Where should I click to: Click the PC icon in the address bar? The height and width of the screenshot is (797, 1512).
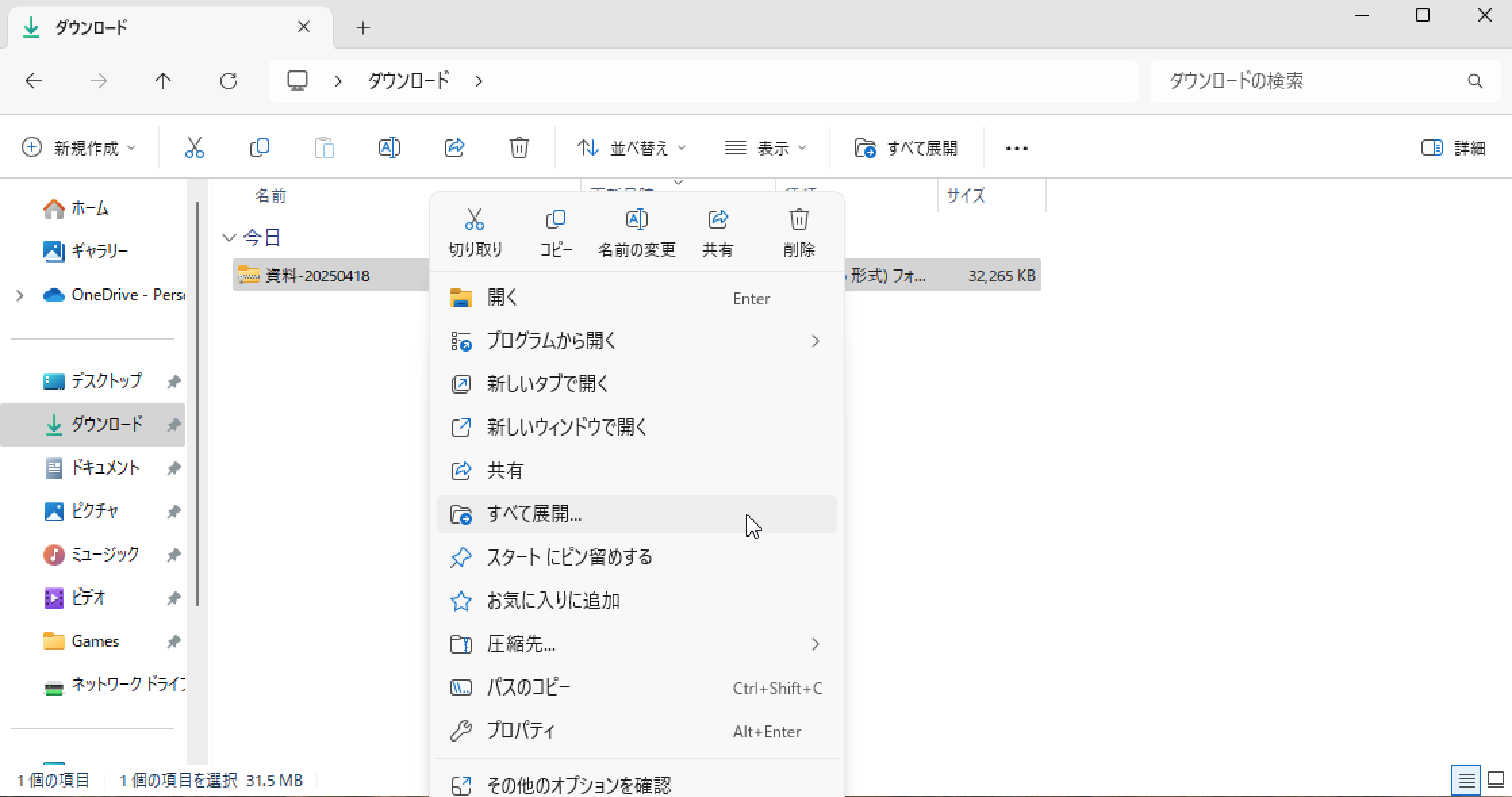298,81
